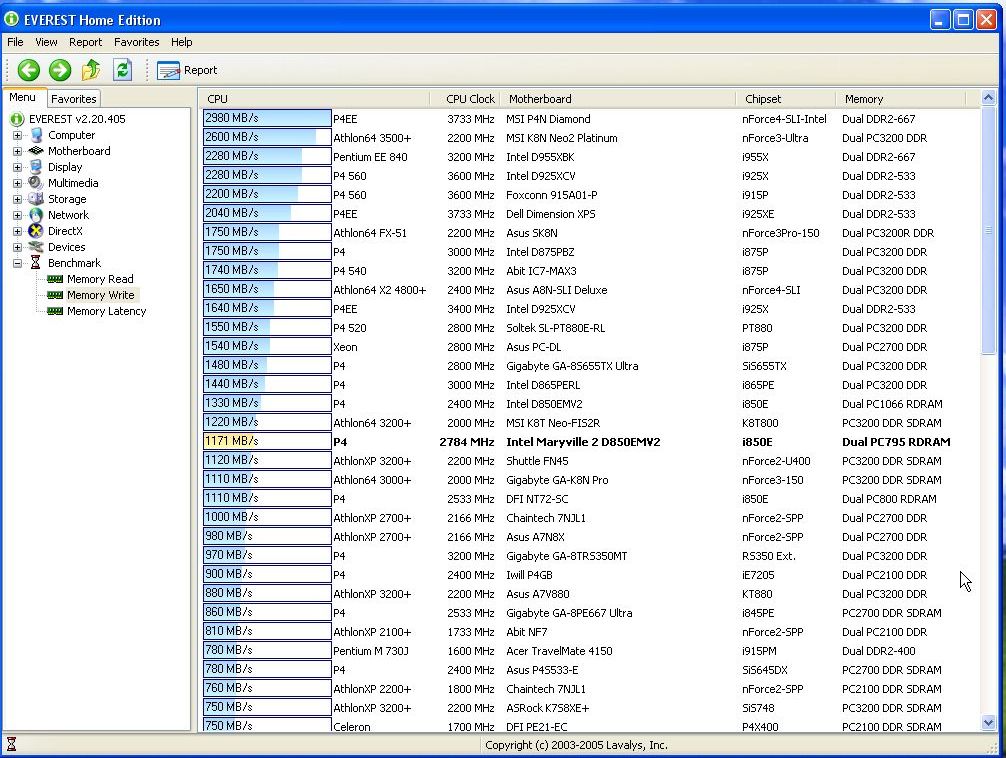Click the nForce3Pro-150 chipset cell
1006x758 pixels.
click(x=781, y=233)
